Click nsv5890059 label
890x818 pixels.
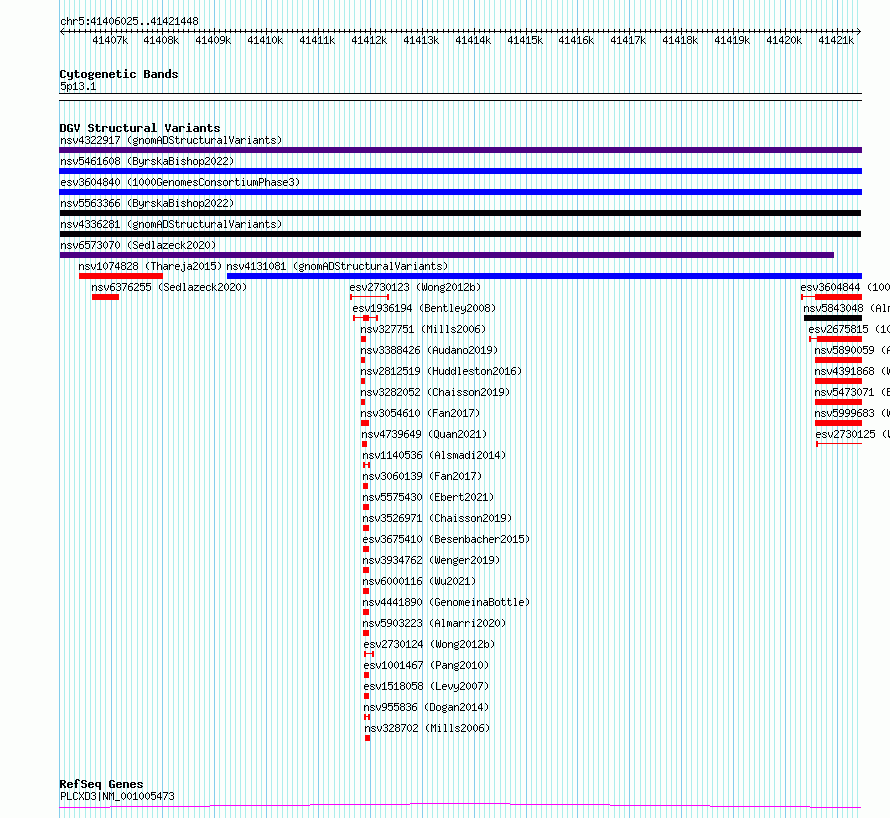(852, 350)
